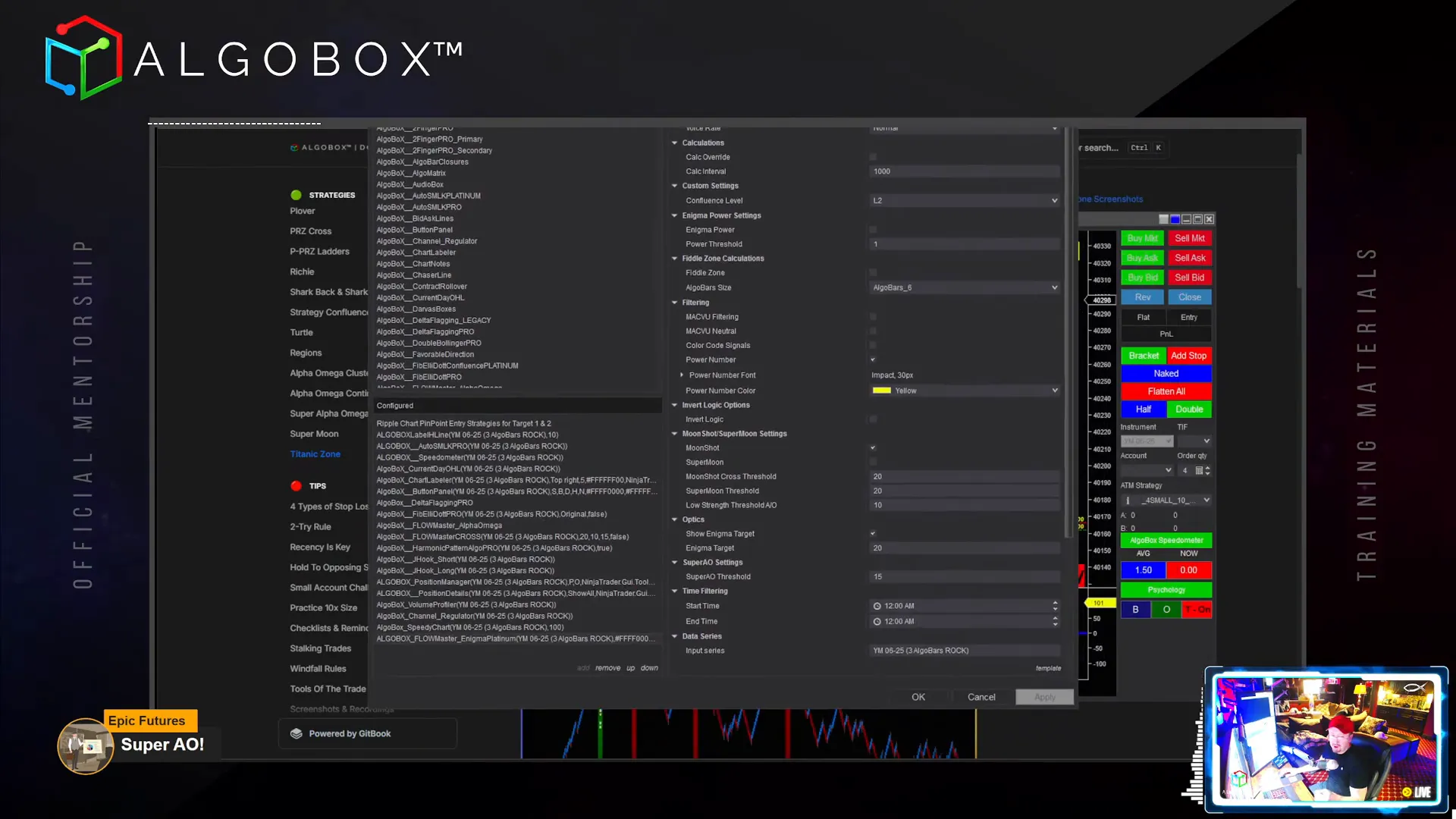Screen dimensions: 1456x819
Task: Collapse the MoonShot/SuperMoon Settings section
Action: tap(674, 434)
